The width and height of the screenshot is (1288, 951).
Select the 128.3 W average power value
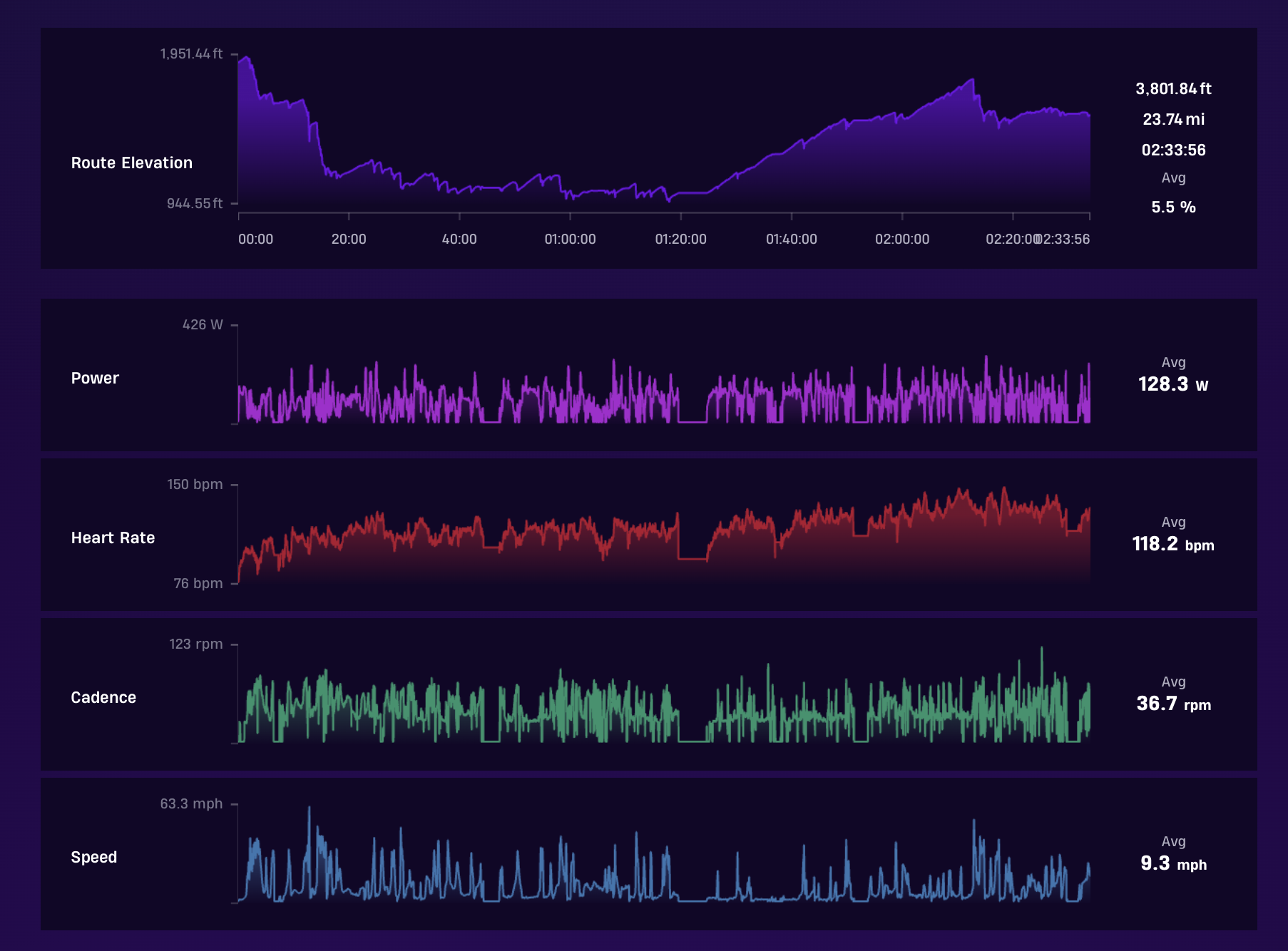pos(1173,385)
